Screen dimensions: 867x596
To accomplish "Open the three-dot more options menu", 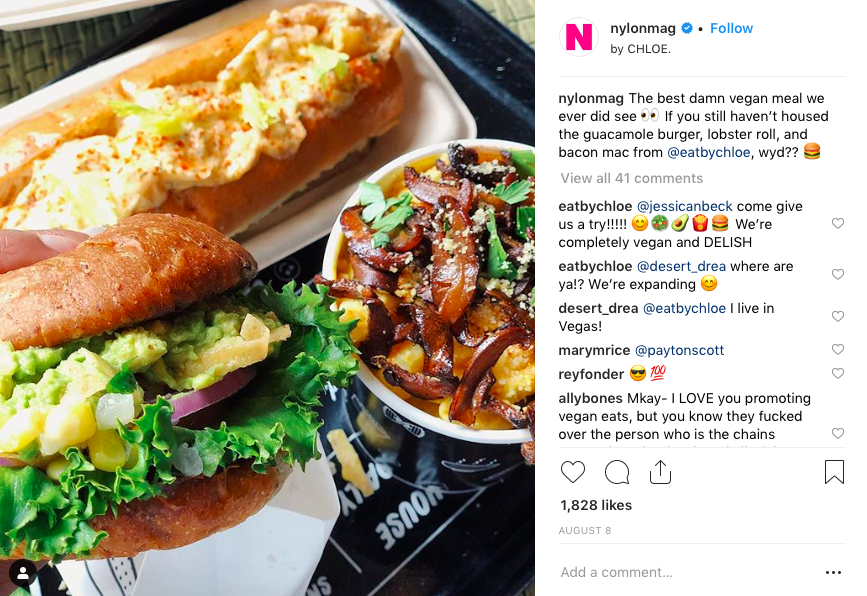I will pyautogui.click(x=833, y=573).
